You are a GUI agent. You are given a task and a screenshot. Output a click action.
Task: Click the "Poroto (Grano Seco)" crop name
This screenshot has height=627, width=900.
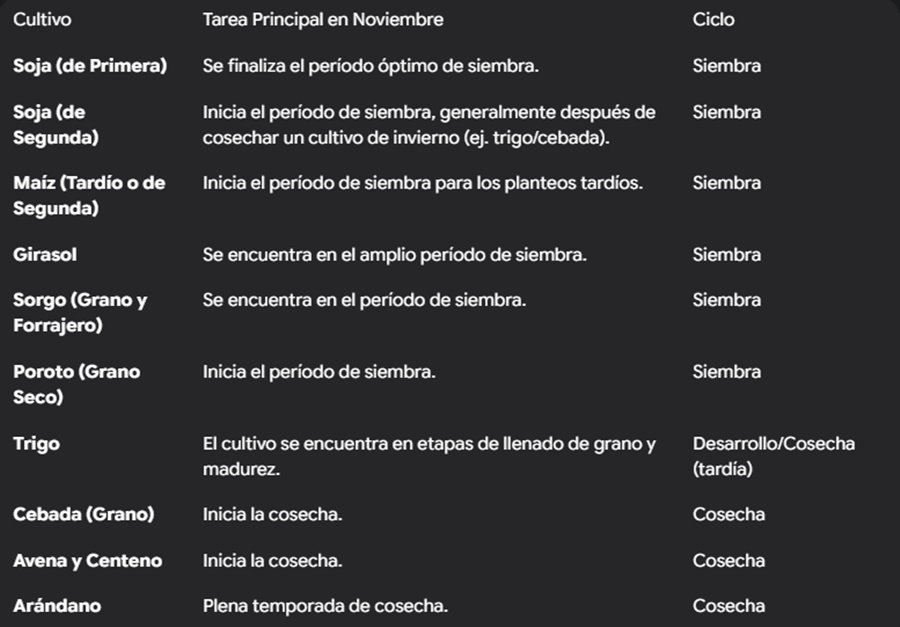pyautogui.click(x=76, y=384)
